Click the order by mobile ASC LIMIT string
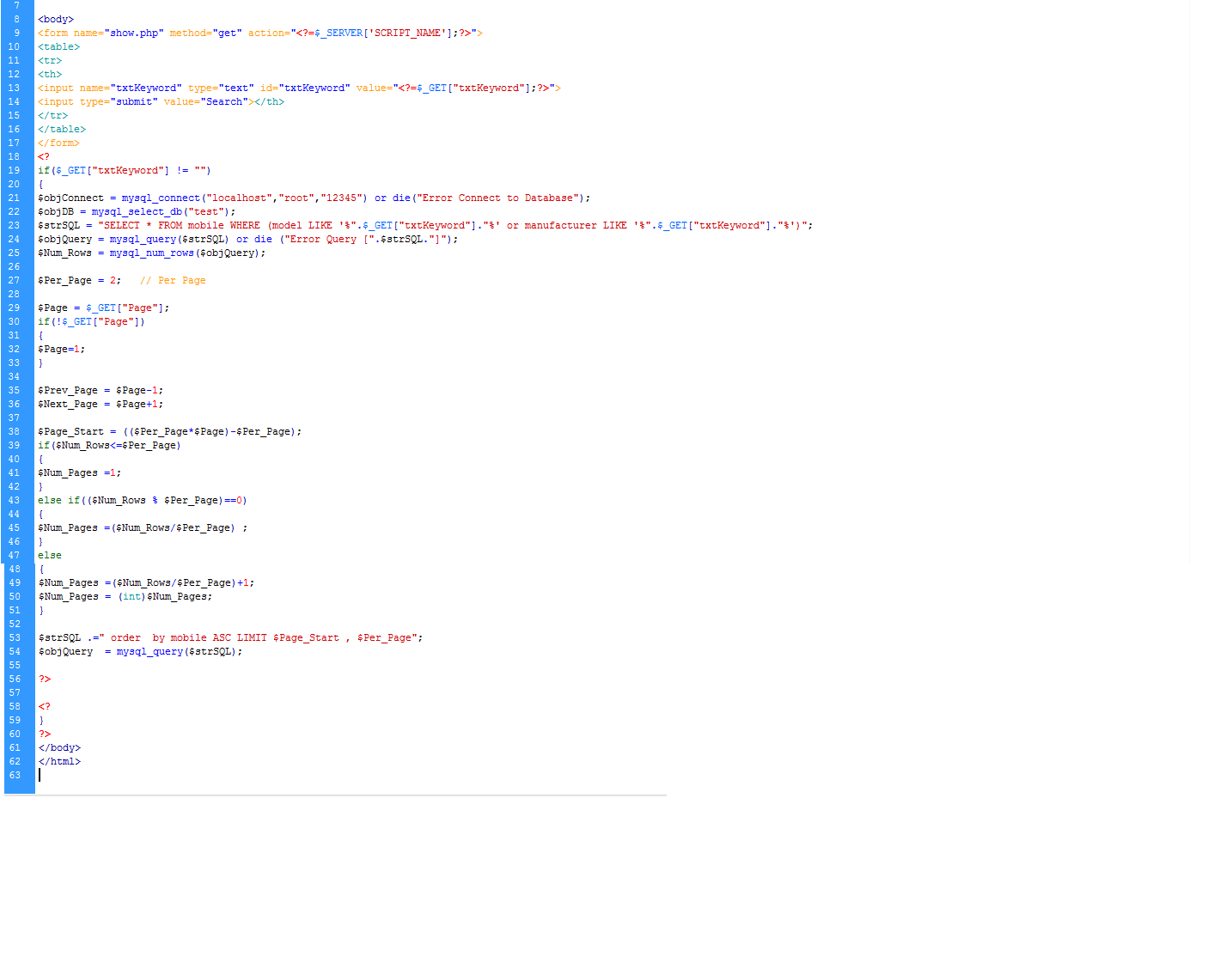 259,637
